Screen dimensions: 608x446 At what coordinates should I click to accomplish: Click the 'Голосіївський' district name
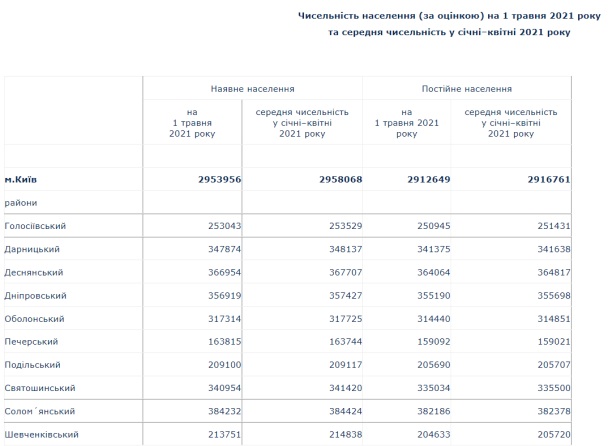coord(35,226)
